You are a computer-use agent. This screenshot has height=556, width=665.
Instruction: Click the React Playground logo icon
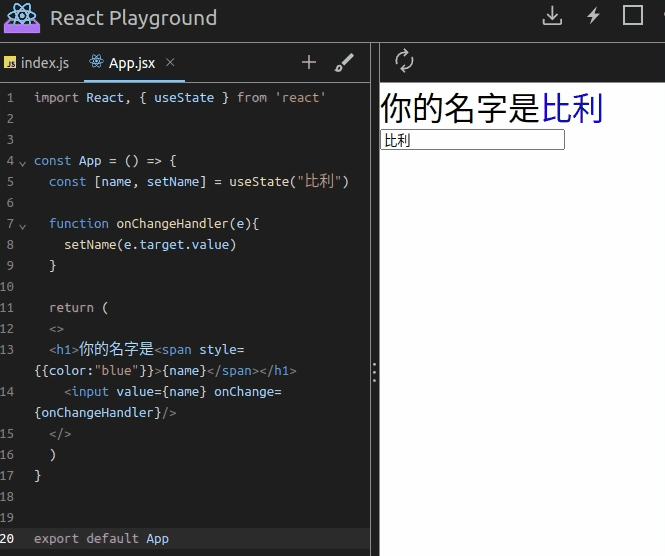(22, 17)
